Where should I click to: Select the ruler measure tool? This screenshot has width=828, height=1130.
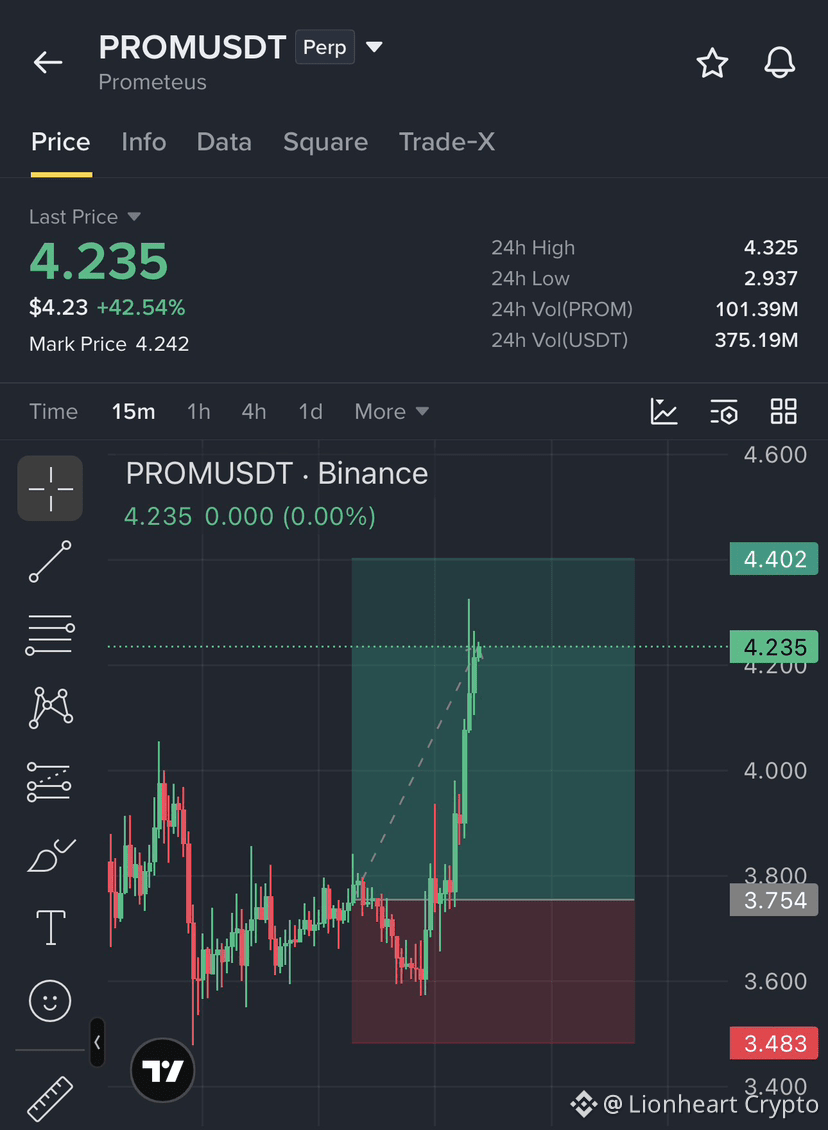pyautogui.click(x=50, y=1099)
